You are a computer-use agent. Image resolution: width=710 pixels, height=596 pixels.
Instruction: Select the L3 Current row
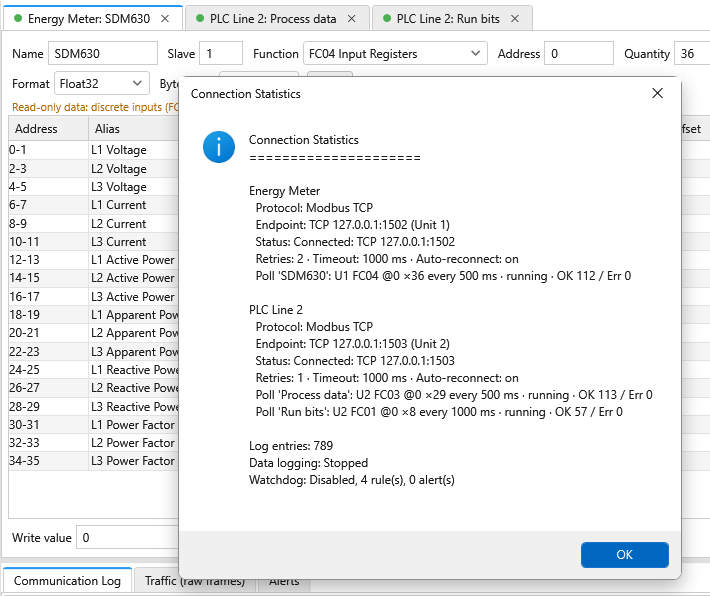[x=94, y=241]
